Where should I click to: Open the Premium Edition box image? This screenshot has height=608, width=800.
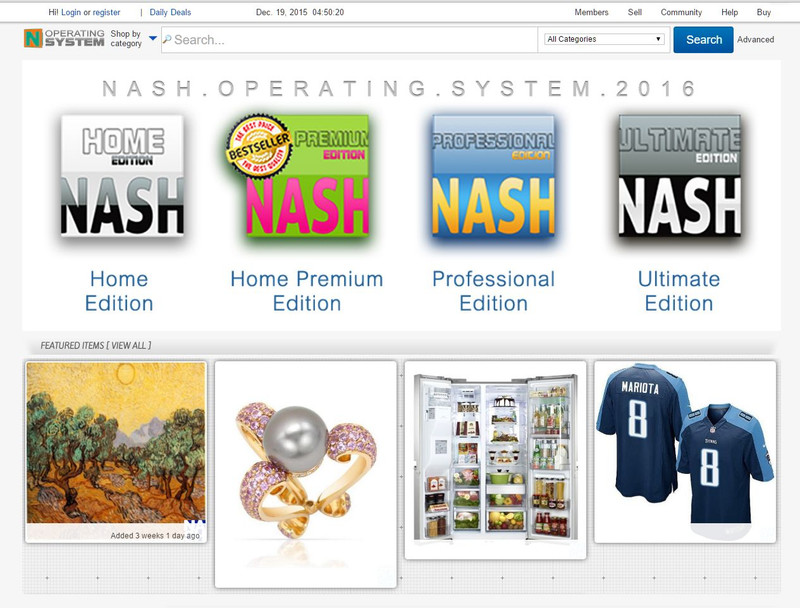click(306, 175)
